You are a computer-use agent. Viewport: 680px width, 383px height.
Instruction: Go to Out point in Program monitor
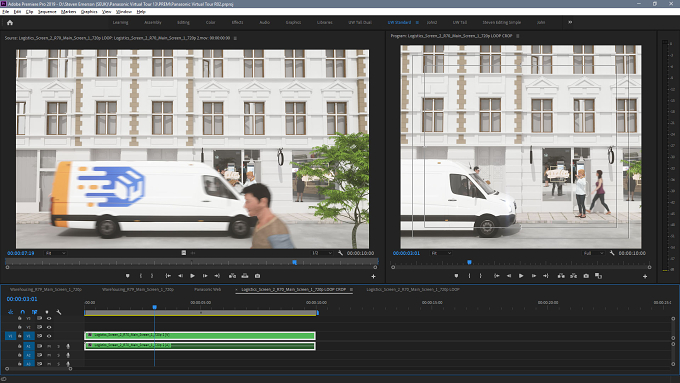(546, 276)
